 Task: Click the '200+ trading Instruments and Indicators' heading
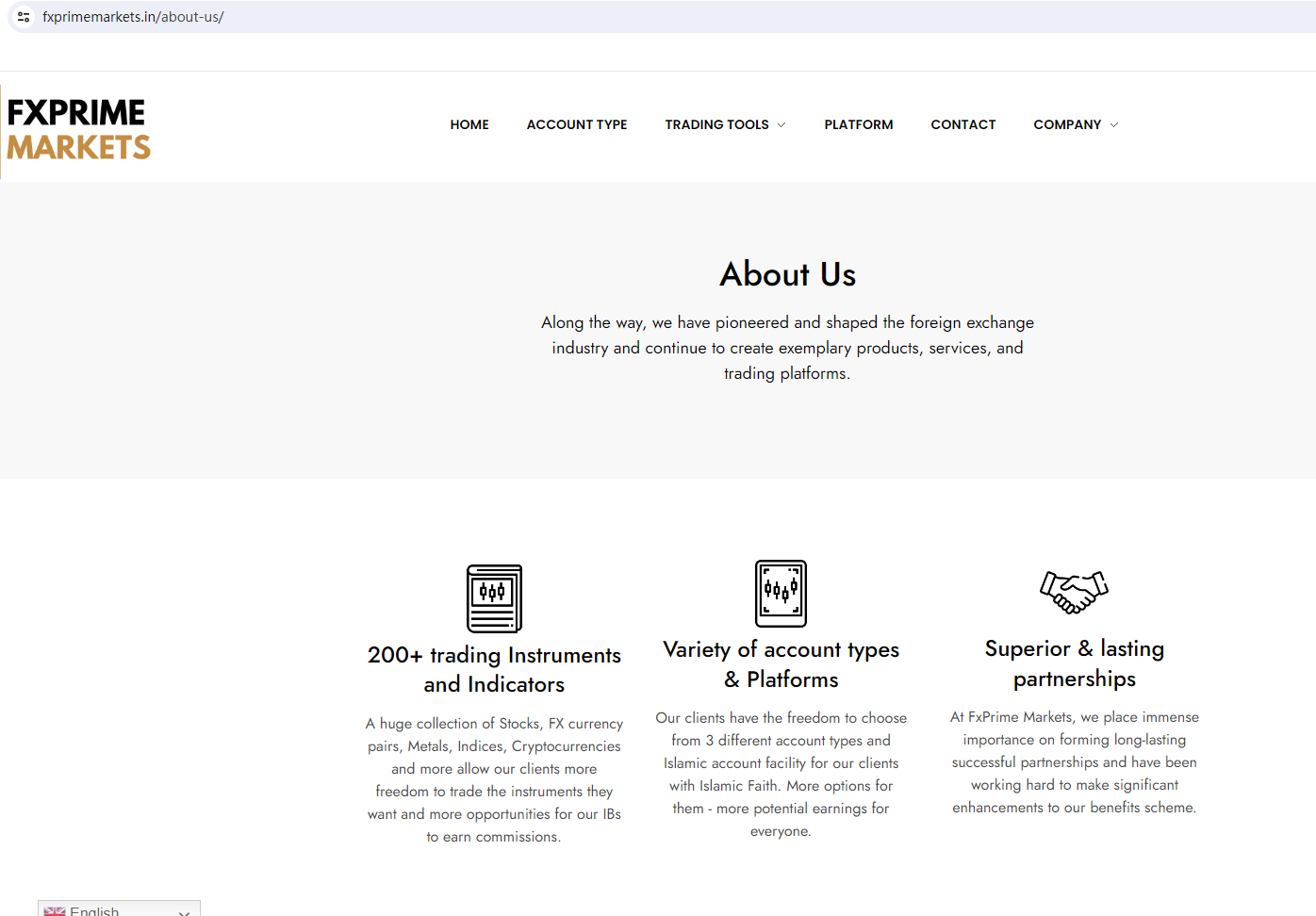click(x=494, y=669)
